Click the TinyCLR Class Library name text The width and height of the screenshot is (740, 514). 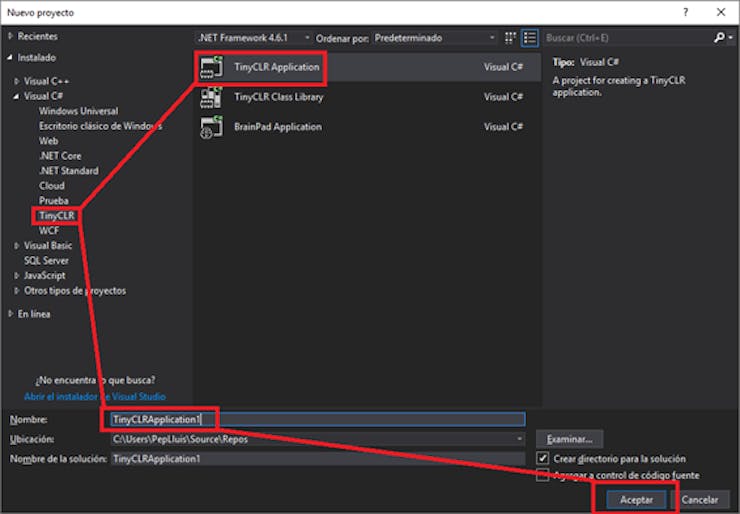pyautogui.click(x=279, y=97)
